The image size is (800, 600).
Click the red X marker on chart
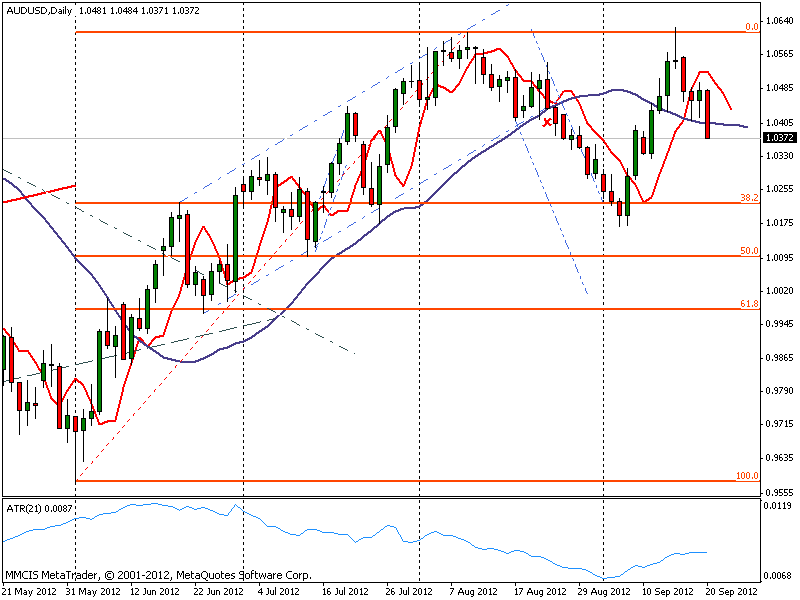coord(547,122)
